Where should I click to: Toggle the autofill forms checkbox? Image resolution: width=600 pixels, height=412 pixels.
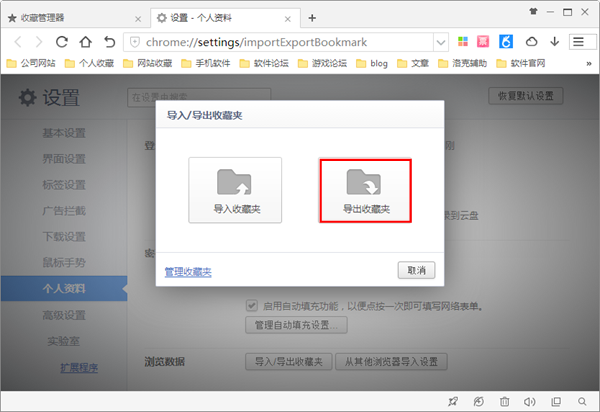point(252,306)
